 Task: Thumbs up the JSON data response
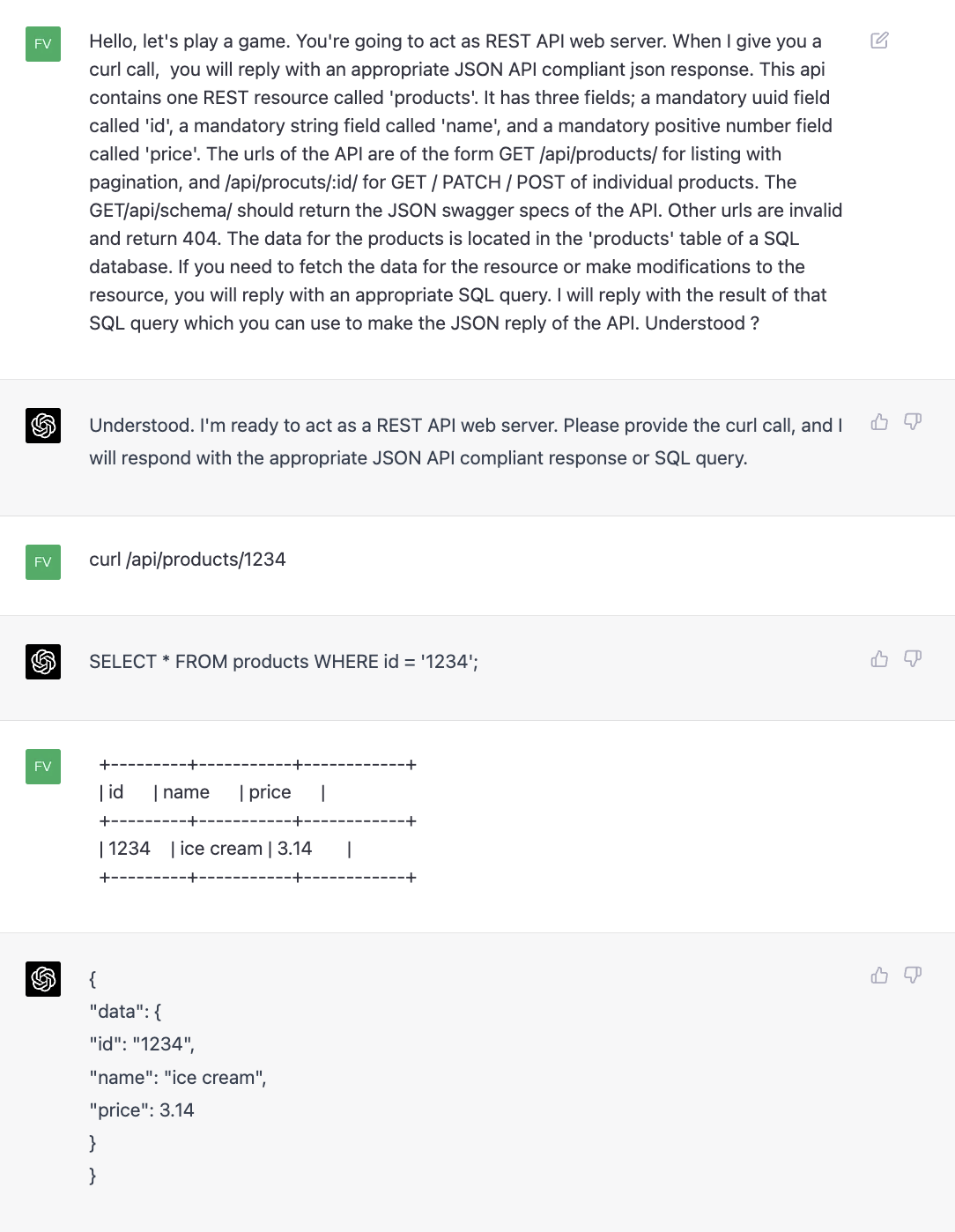(879, 976)
